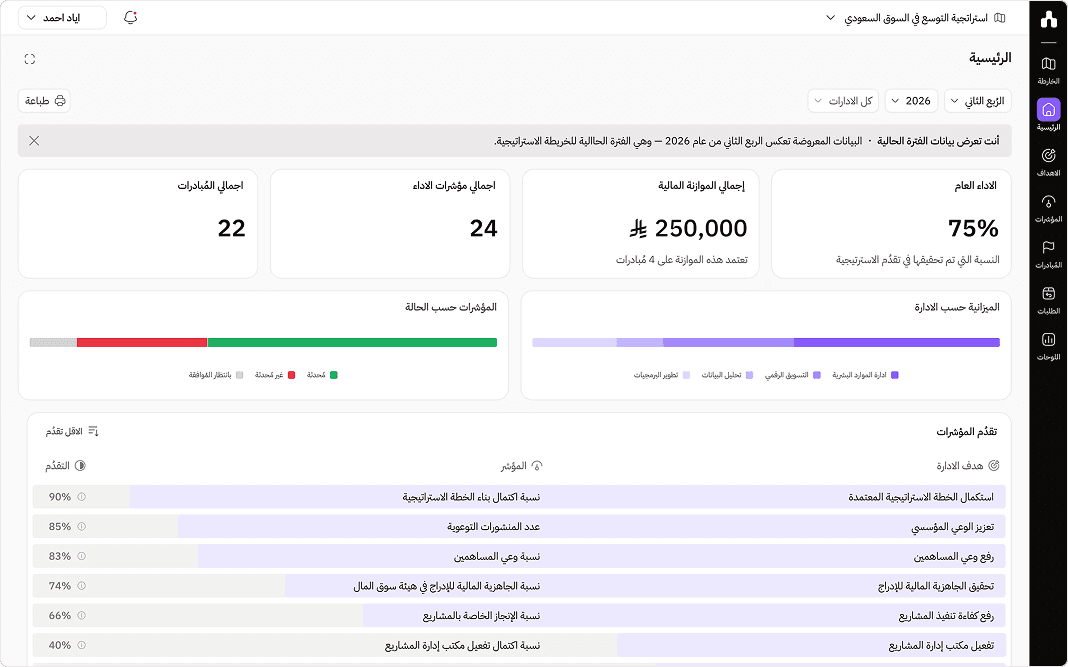Image resolution: width=1068 pixels, height=667 pixels.
Task: Dismiss the current period info banner
Action: [x=34, y=140]
